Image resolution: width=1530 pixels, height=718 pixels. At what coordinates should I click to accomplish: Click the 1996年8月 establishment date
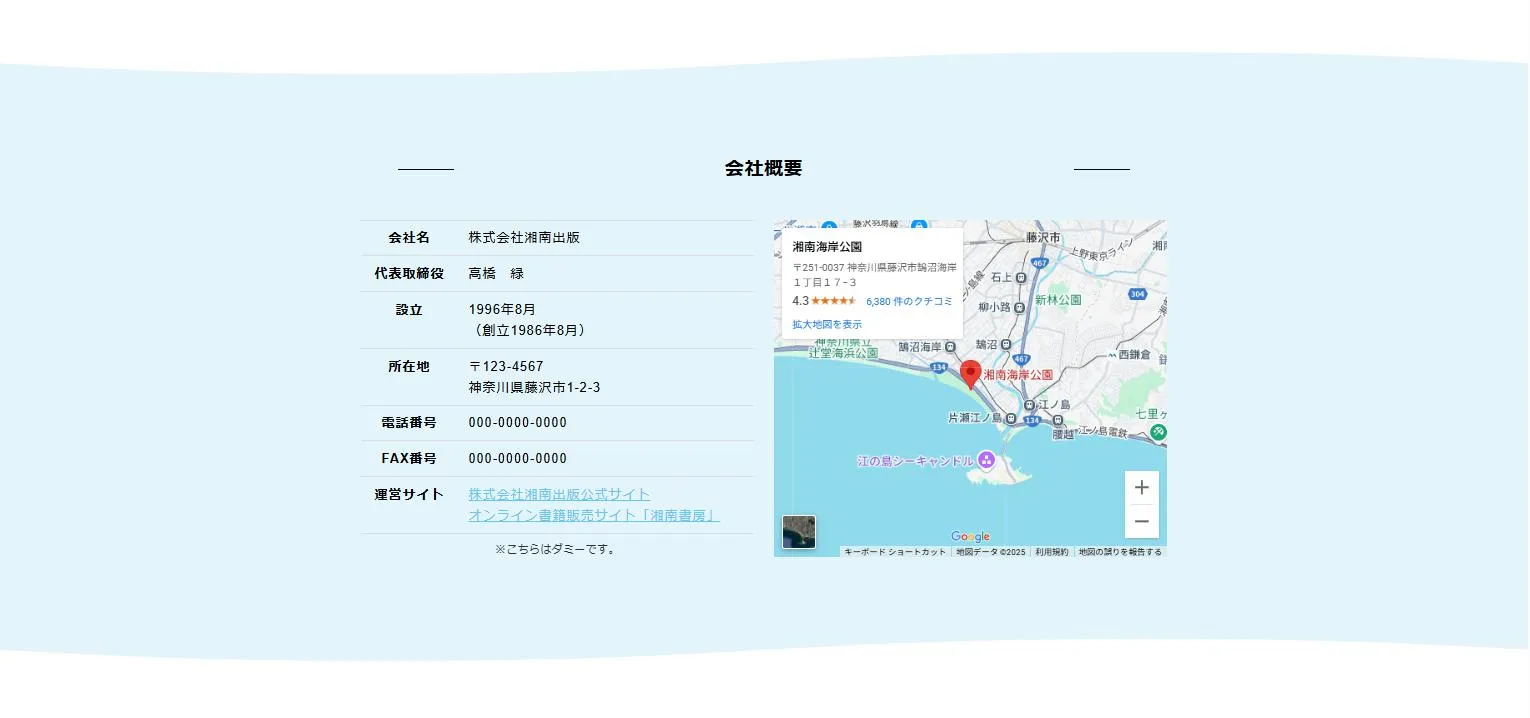(502, 309)
